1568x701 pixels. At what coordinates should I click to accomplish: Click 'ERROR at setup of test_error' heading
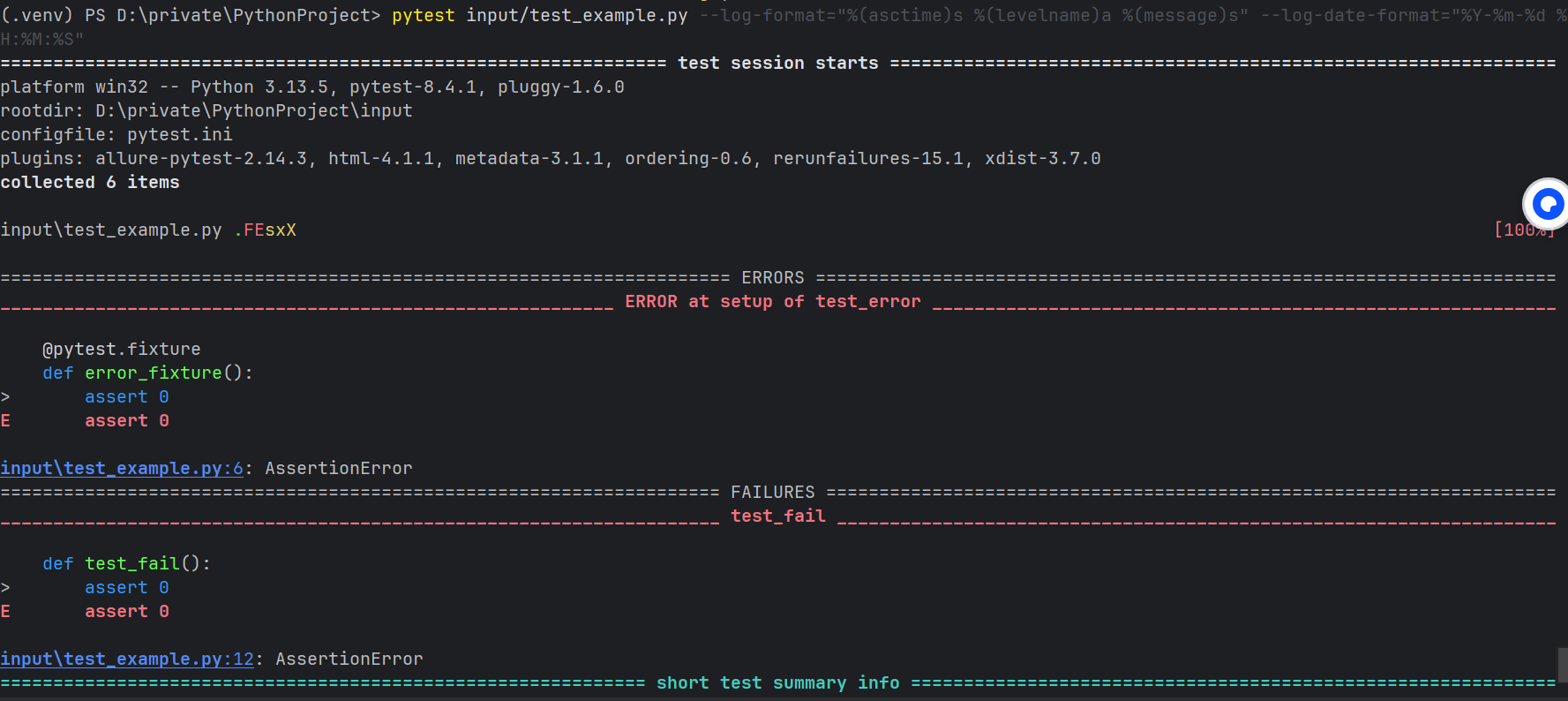pos(773,301)
